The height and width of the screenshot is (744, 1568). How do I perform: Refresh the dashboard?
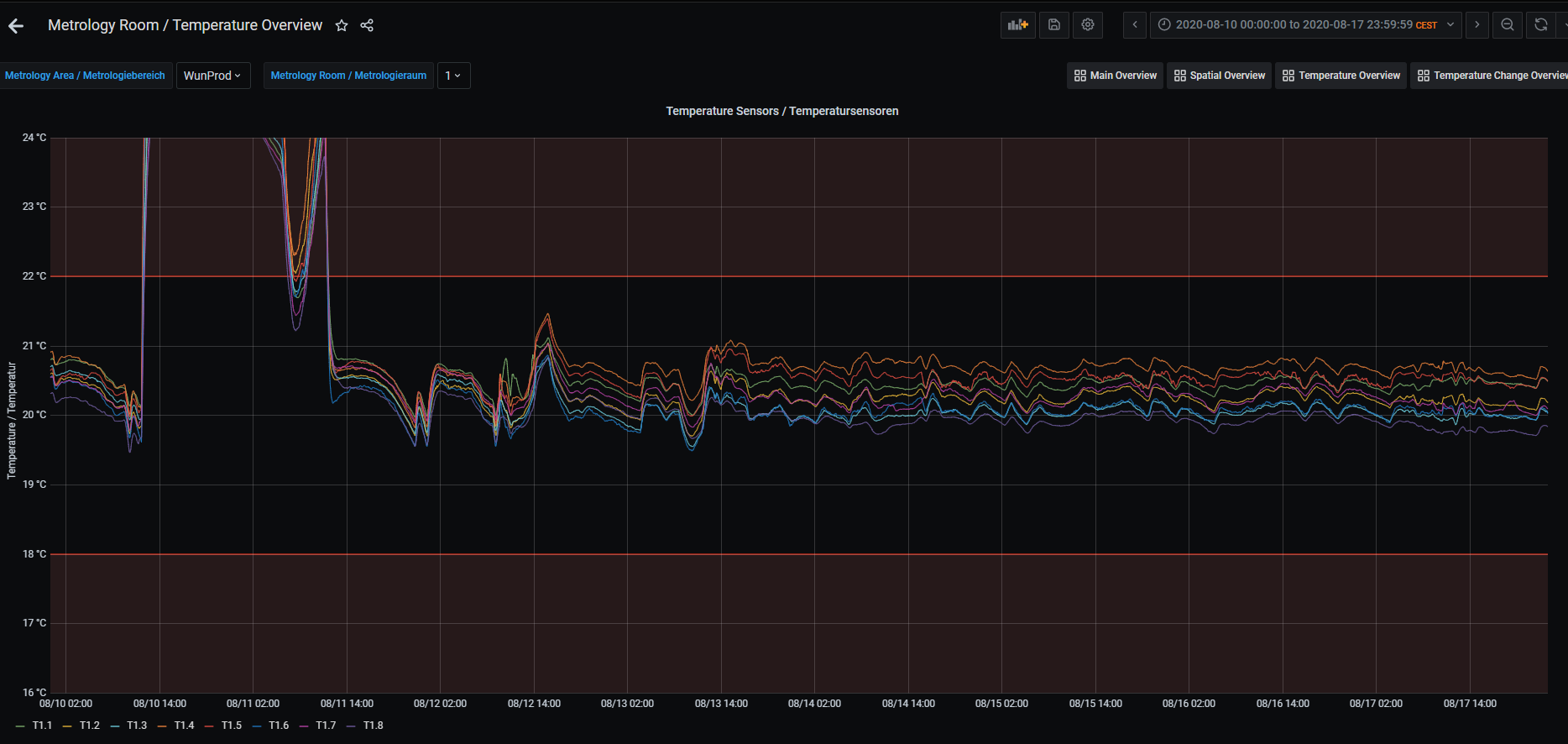point(1541,25)
